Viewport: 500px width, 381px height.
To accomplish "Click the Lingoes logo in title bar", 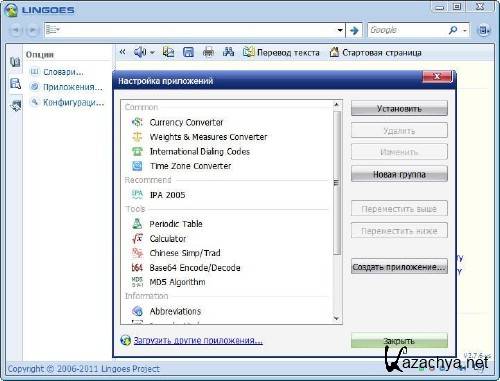I will 11,10.
